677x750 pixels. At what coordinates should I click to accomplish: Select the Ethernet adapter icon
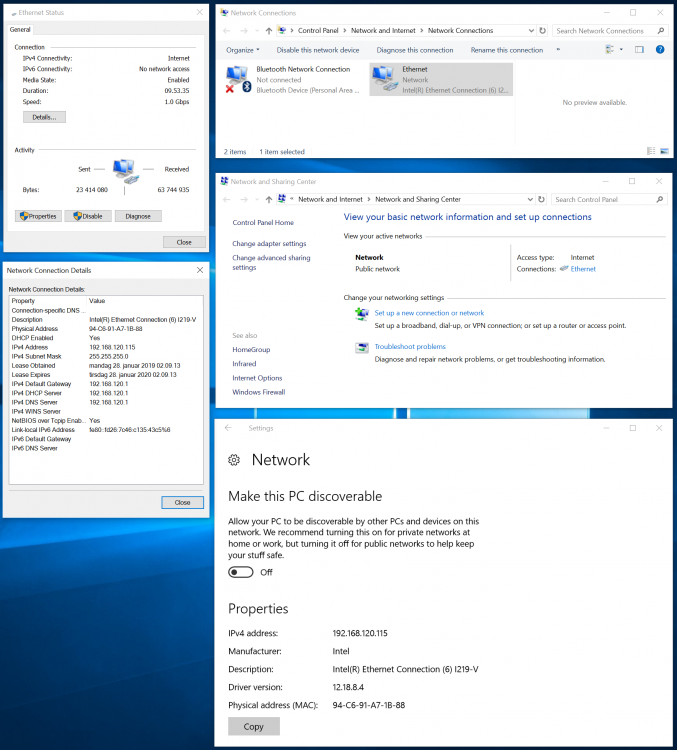pyautogui.click(x=382, y=78)
